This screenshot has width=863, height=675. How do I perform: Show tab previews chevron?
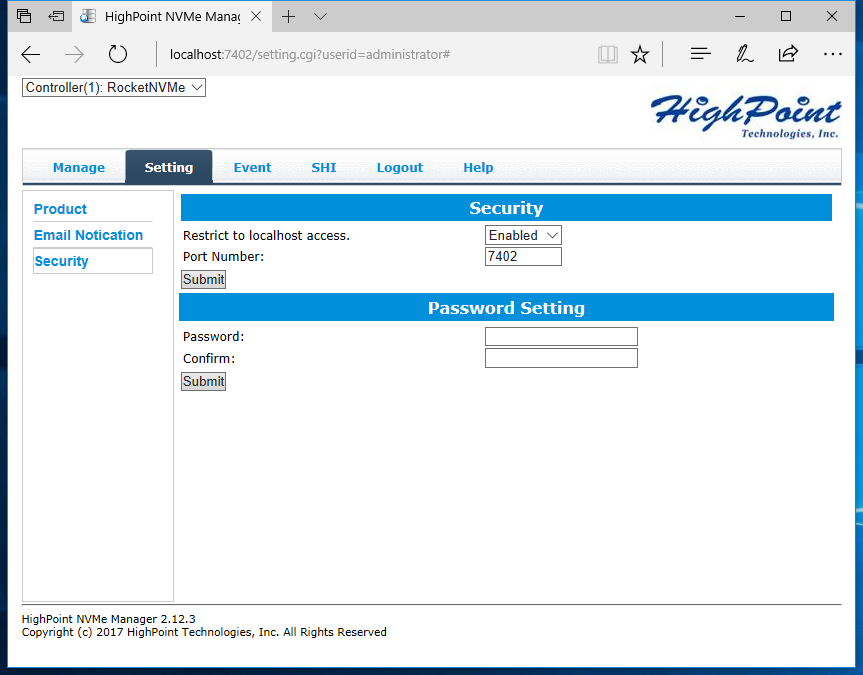pyautogui.click(x=320, y=17)
